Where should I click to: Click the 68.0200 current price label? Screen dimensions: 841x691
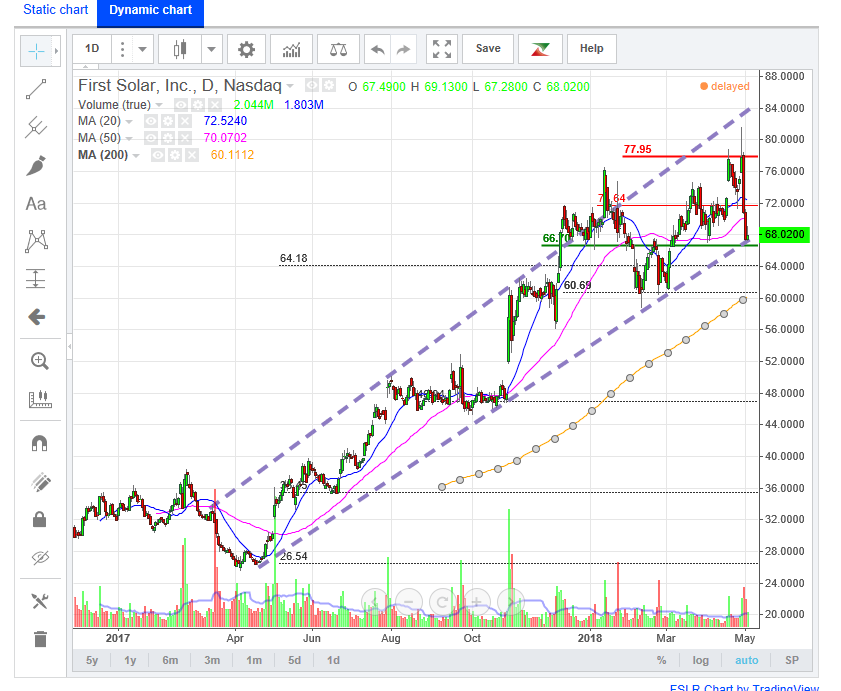[x=785, y=234]
